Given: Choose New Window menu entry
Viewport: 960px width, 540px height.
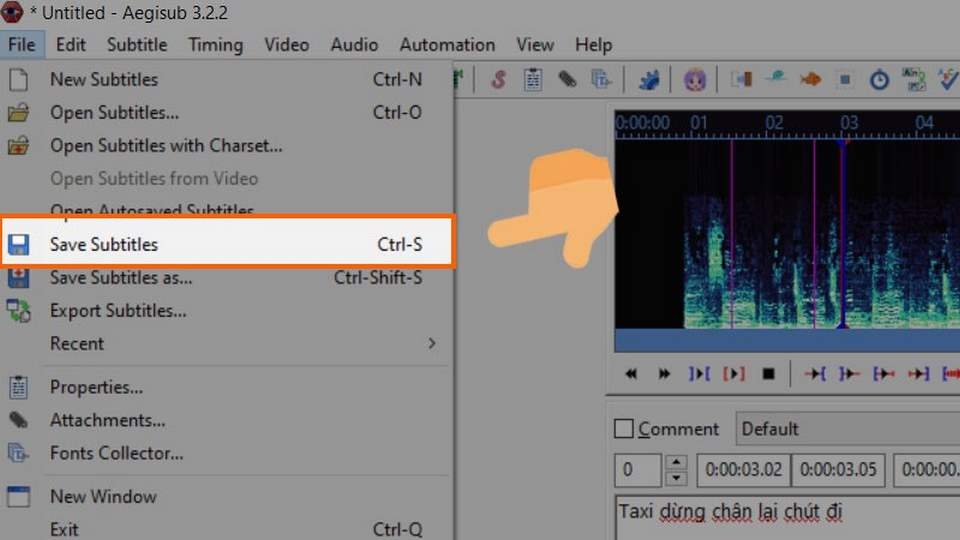Looking at the screenshot, I should [227, 496].
